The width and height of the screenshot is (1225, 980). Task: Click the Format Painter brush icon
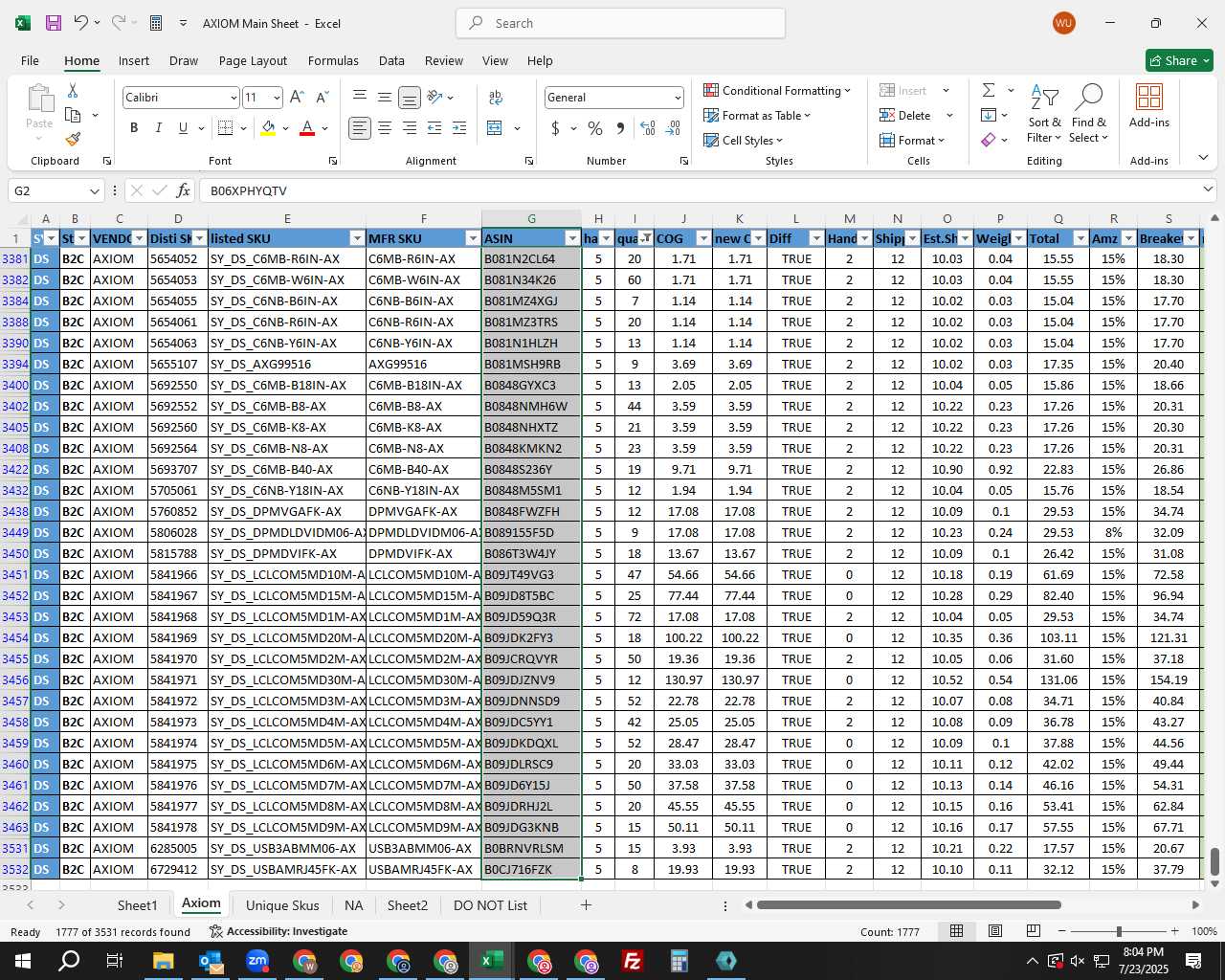[x=73, y=139]
